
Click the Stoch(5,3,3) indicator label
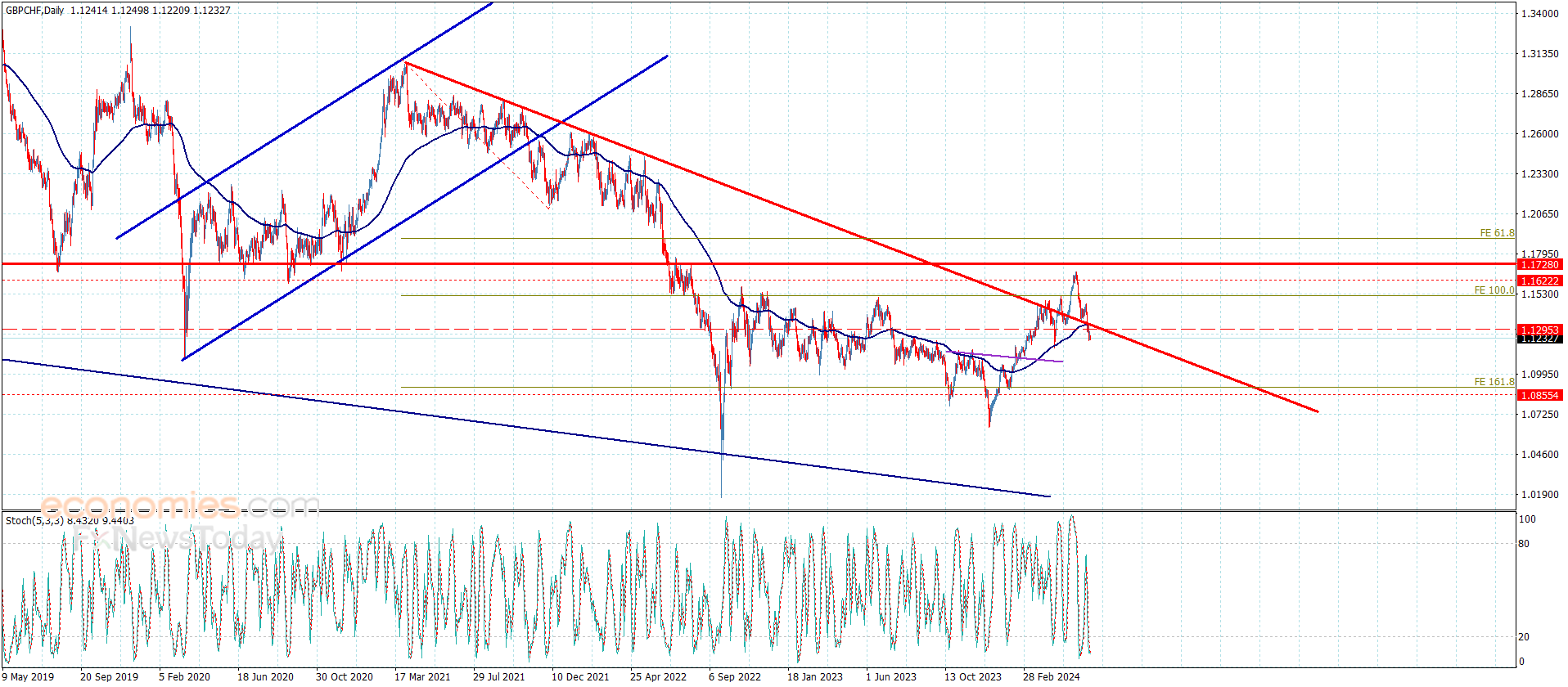click(34, 520)
